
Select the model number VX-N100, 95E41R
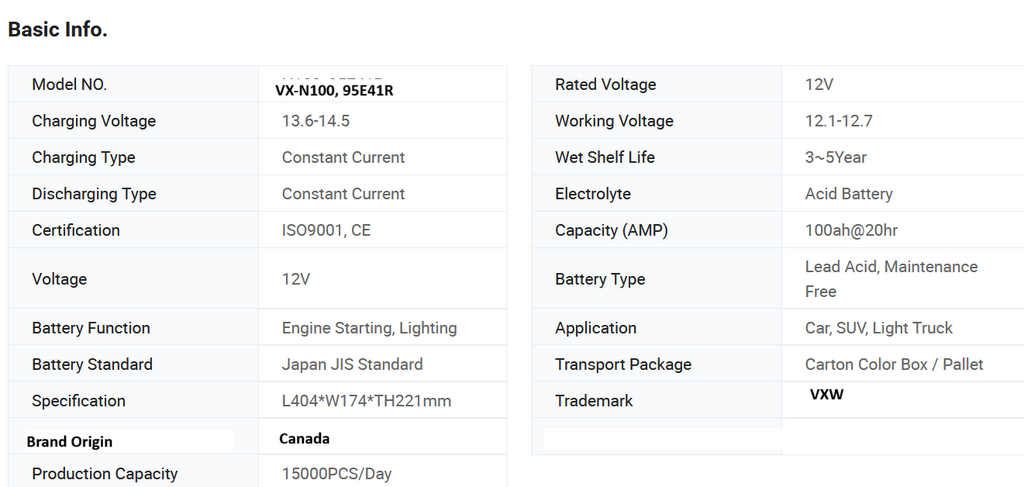click(334, 91)
